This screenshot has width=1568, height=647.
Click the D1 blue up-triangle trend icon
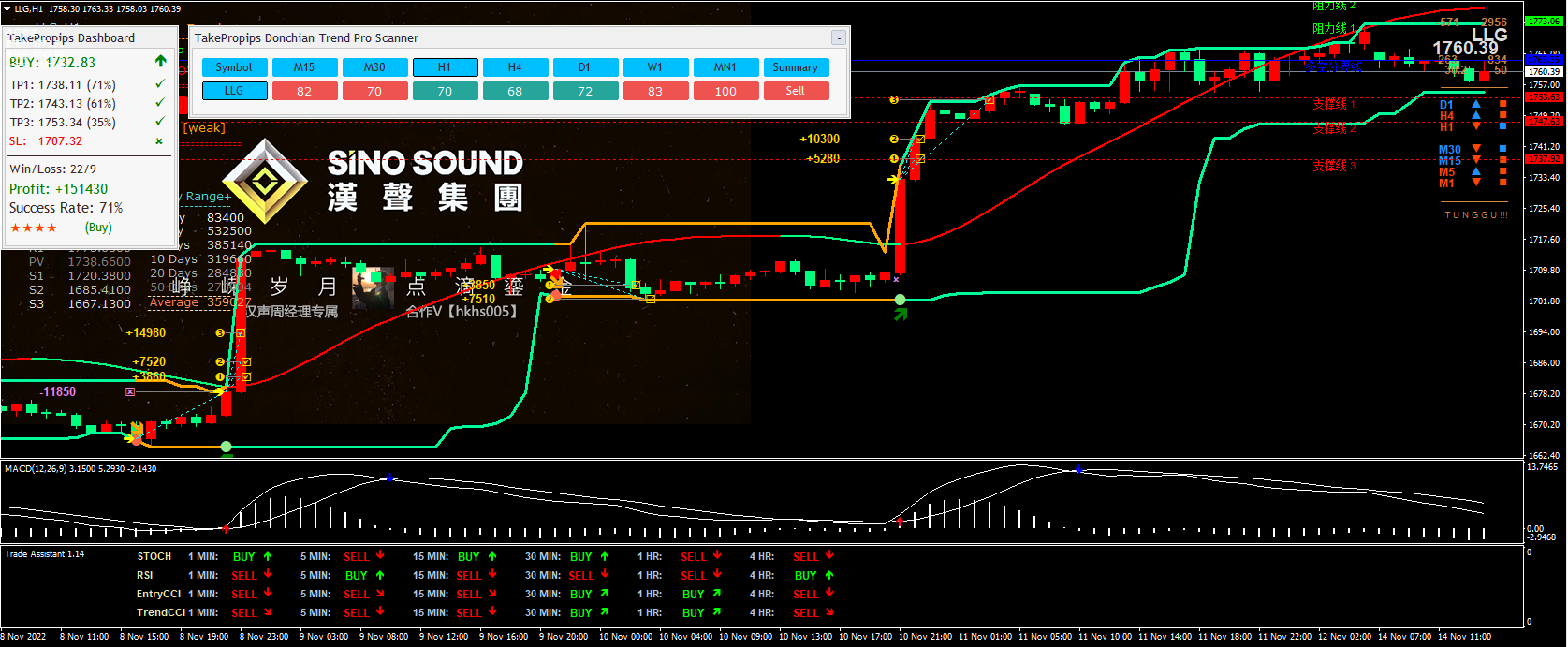coord(1476,104)
